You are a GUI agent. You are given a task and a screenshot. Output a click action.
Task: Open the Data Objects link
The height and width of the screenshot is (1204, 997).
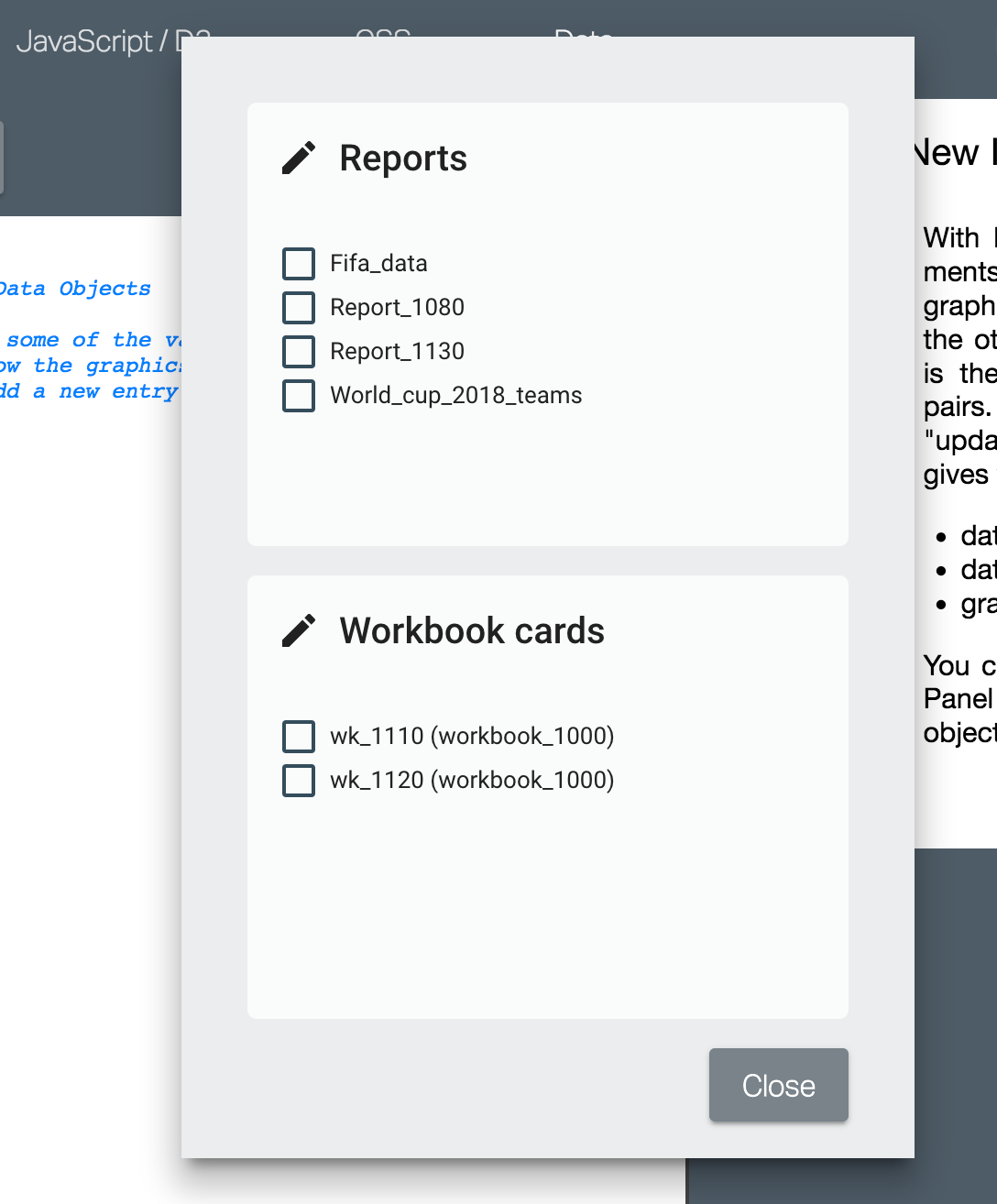click(75, 288)
